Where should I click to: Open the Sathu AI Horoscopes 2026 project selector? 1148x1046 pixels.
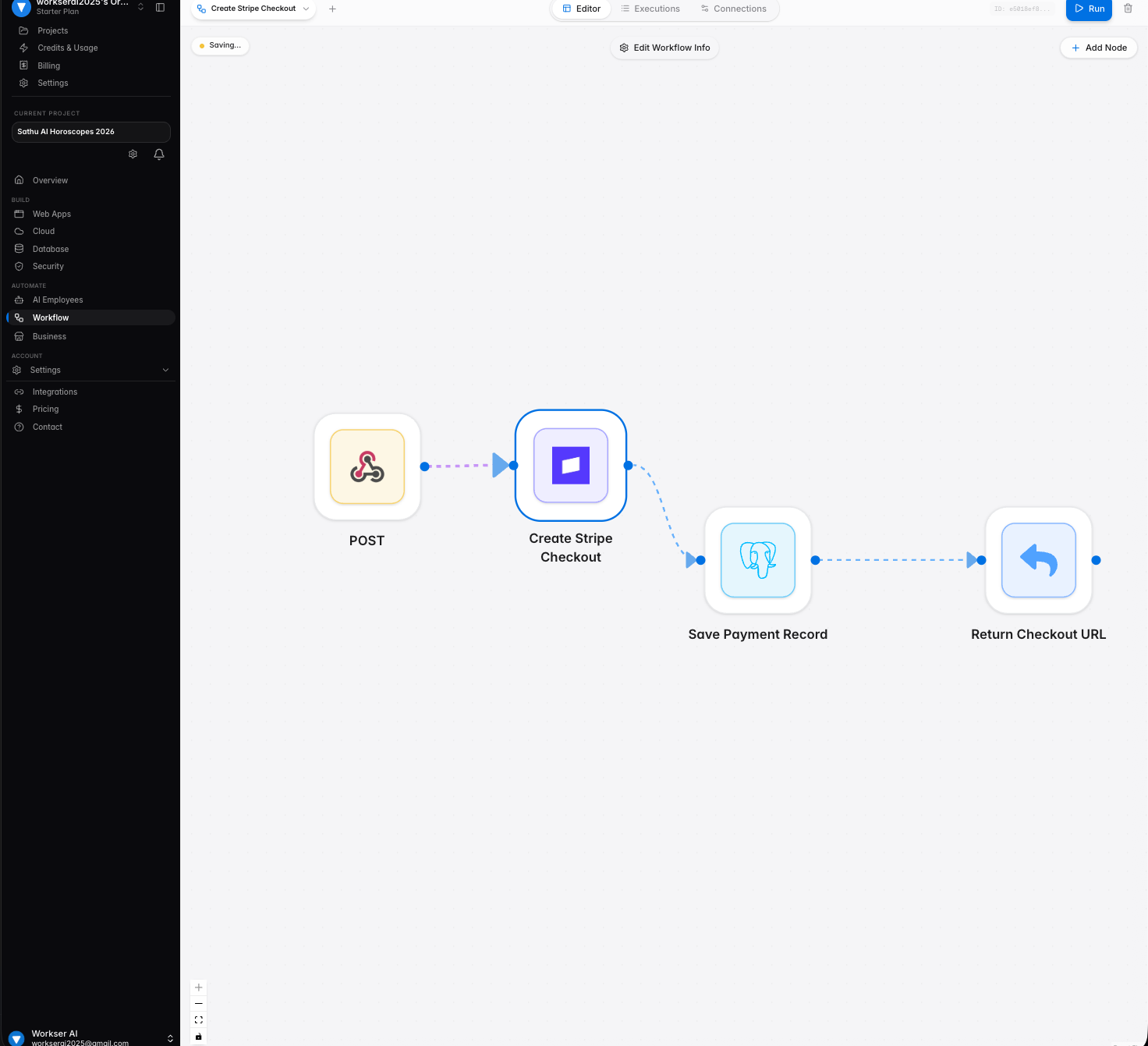pos(91,132)
